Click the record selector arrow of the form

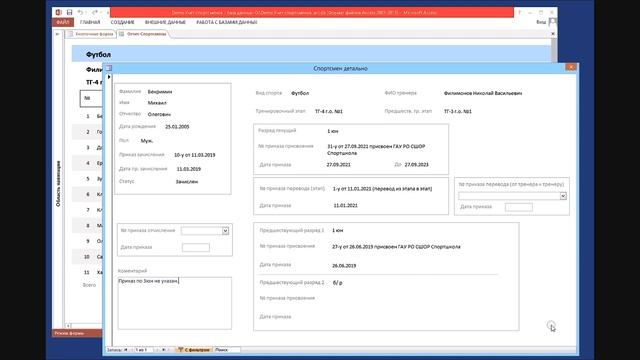[109, 77]
